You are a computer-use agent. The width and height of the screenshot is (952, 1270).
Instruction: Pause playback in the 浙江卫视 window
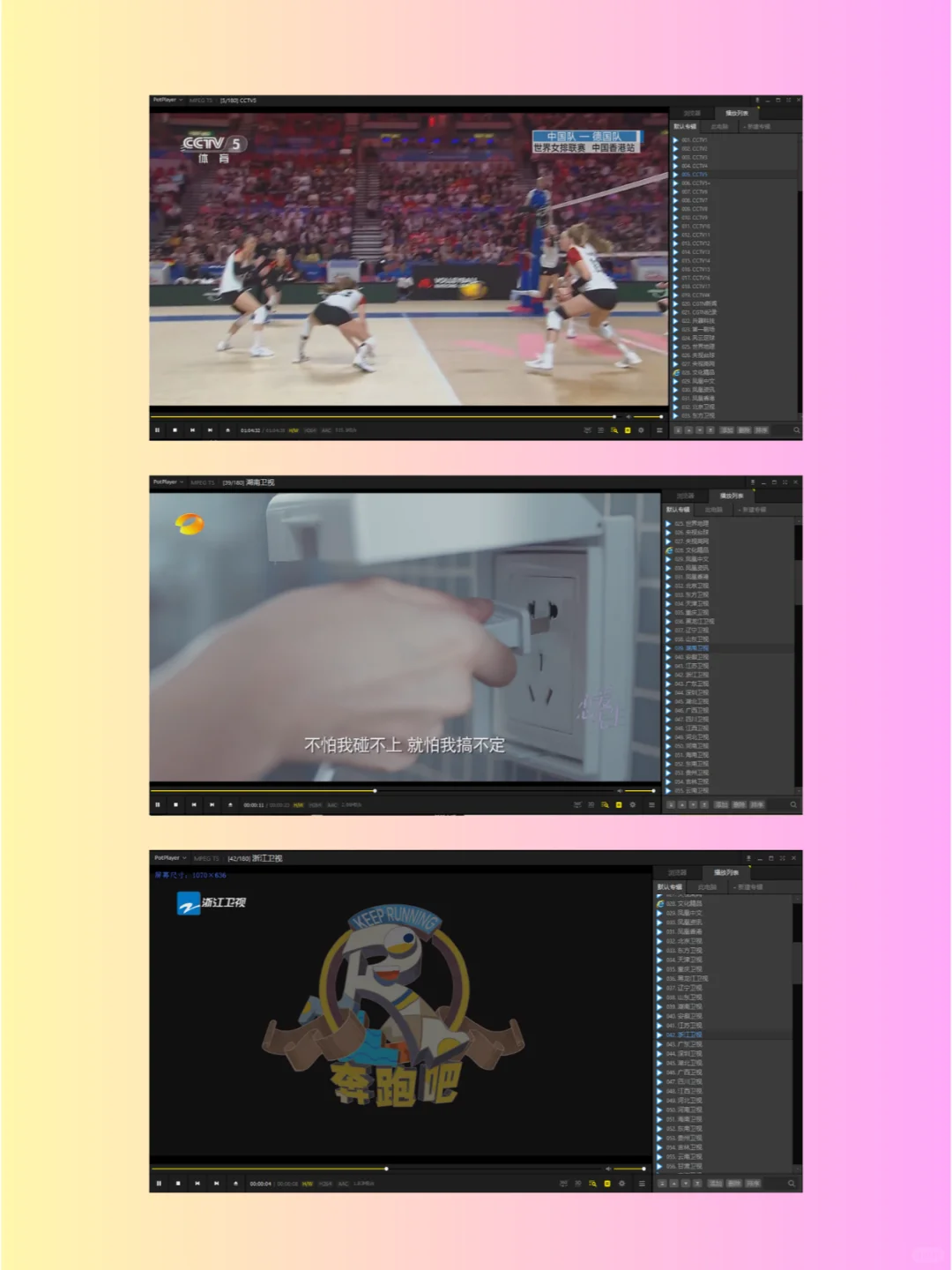(159, 1184)
